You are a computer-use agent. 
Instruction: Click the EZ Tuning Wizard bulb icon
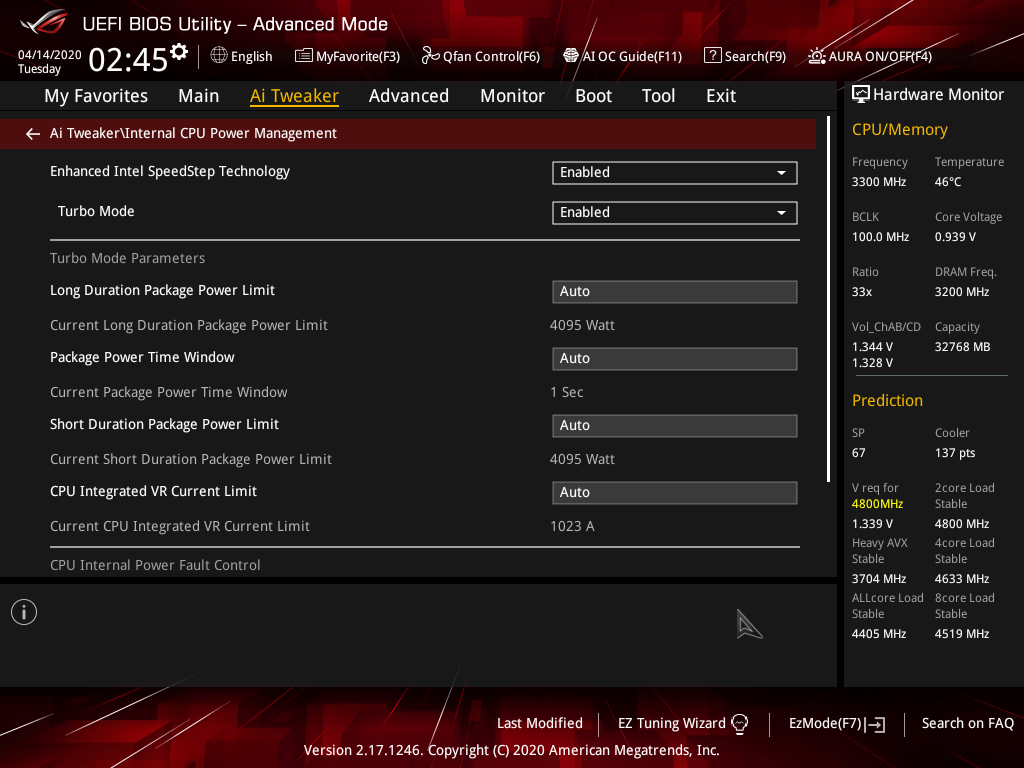coord(739,724)
